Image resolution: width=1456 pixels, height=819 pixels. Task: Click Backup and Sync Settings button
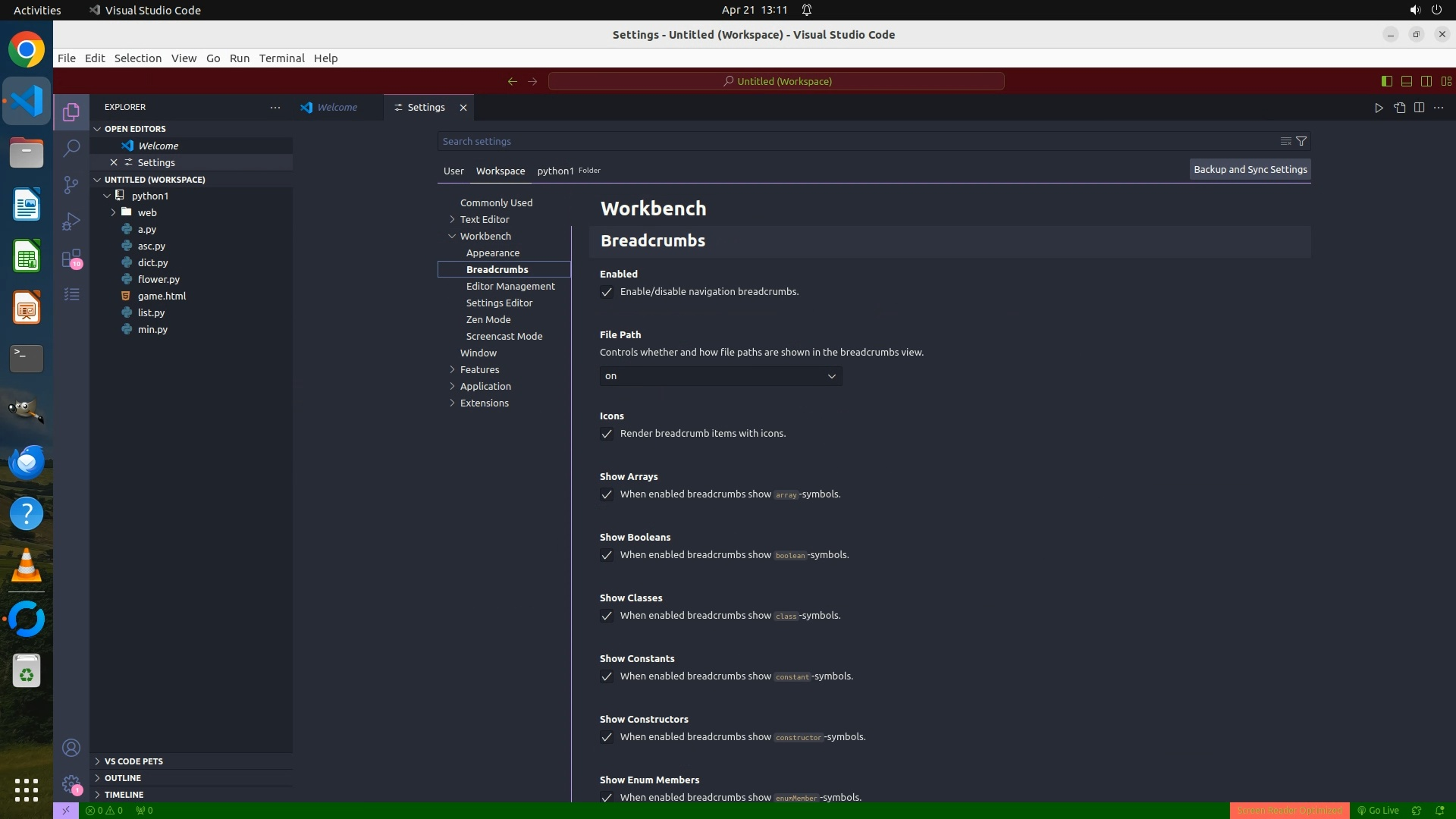(1250, 170)
